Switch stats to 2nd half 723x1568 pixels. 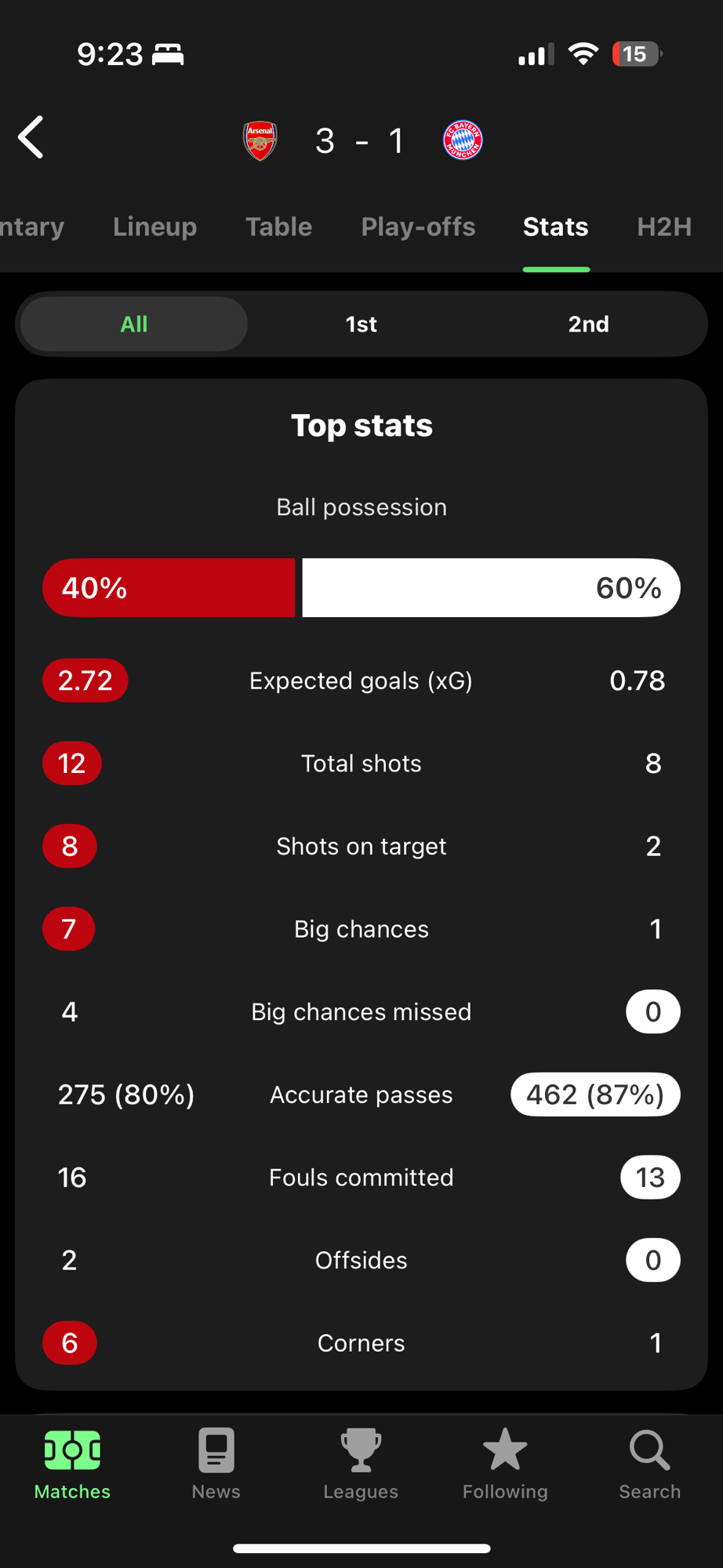[589, 324]
